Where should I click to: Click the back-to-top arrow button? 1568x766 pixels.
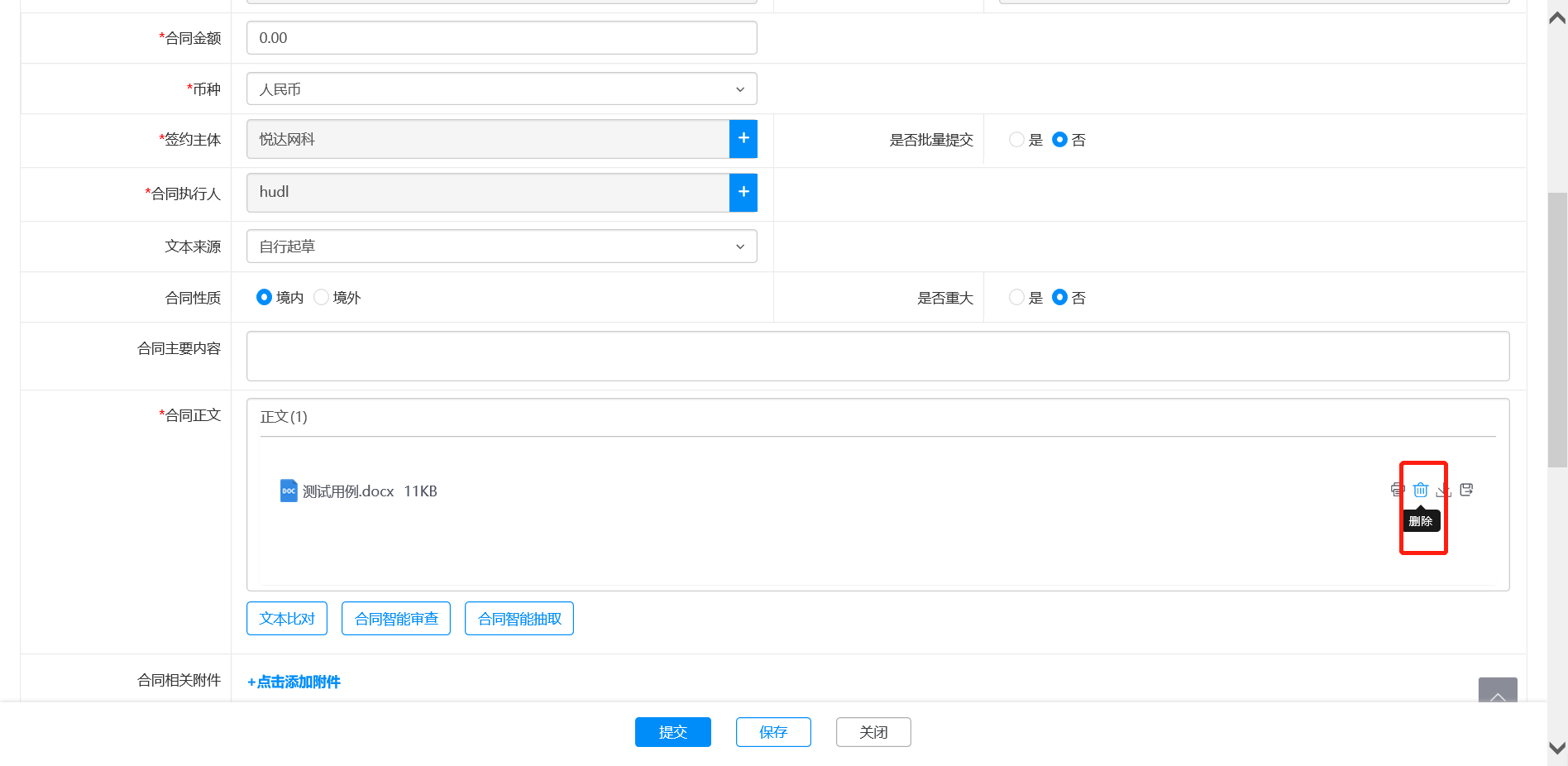click(x=1497, y=693)
